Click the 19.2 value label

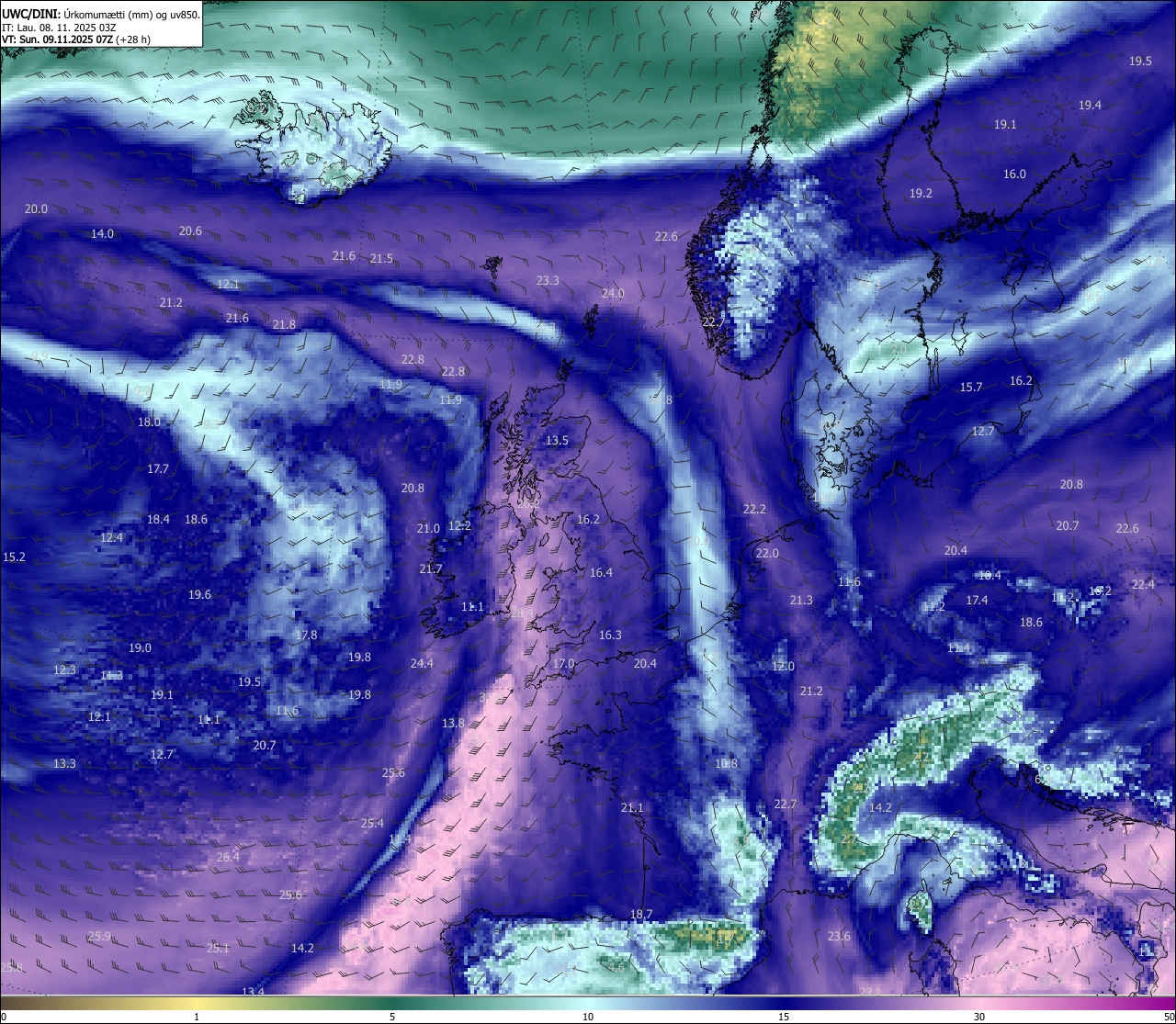[921, 194]
